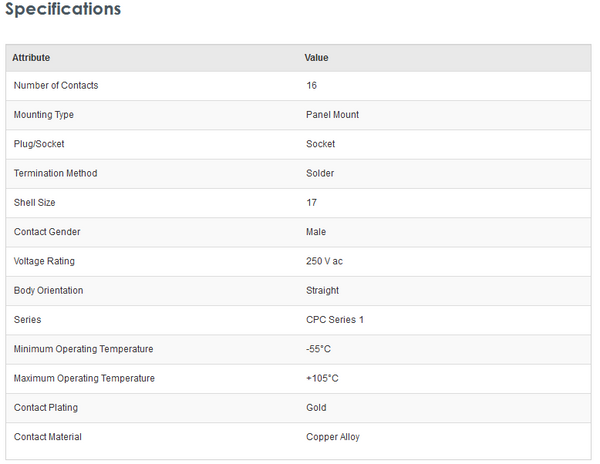600x464 pixels.
Task: Click the value 16 for contacts
Action: 312,86
